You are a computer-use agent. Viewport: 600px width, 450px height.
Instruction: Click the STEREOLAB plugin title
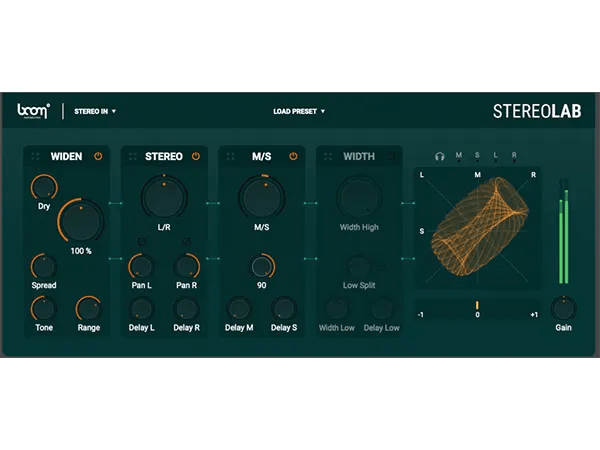(537, 111)
